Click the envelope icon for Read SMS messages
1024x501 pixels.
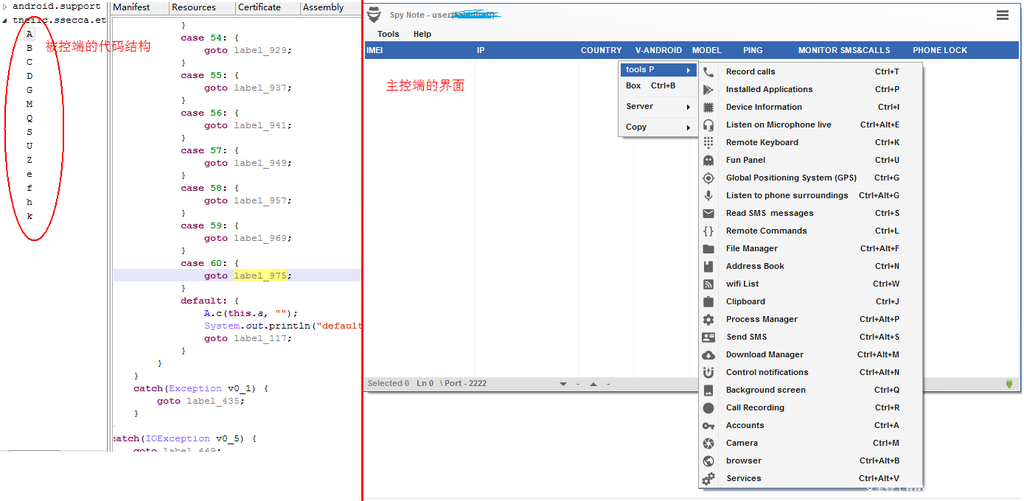pos(708,213)
